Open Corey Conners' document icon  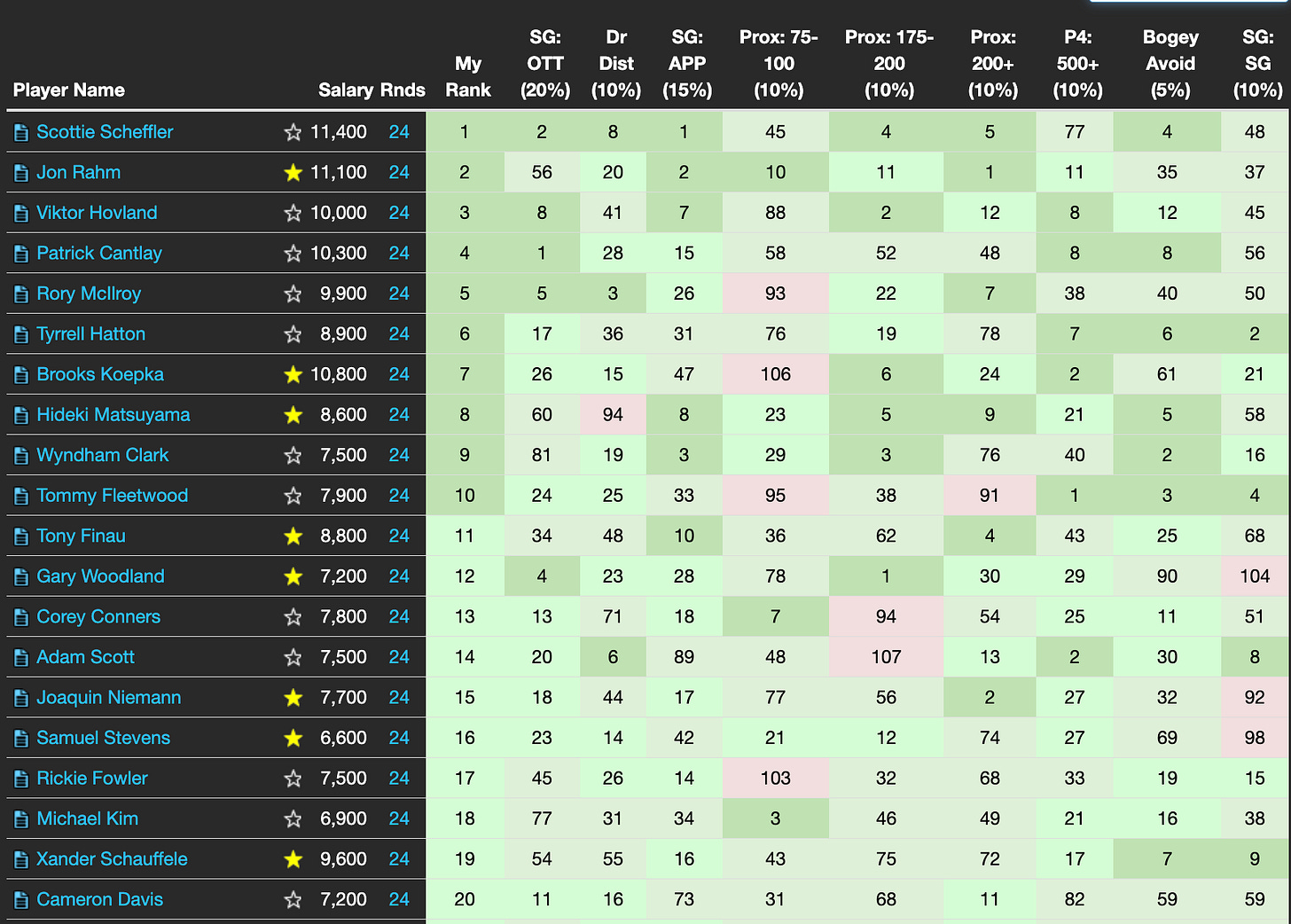pyautogui.click(x=21, y=617)
